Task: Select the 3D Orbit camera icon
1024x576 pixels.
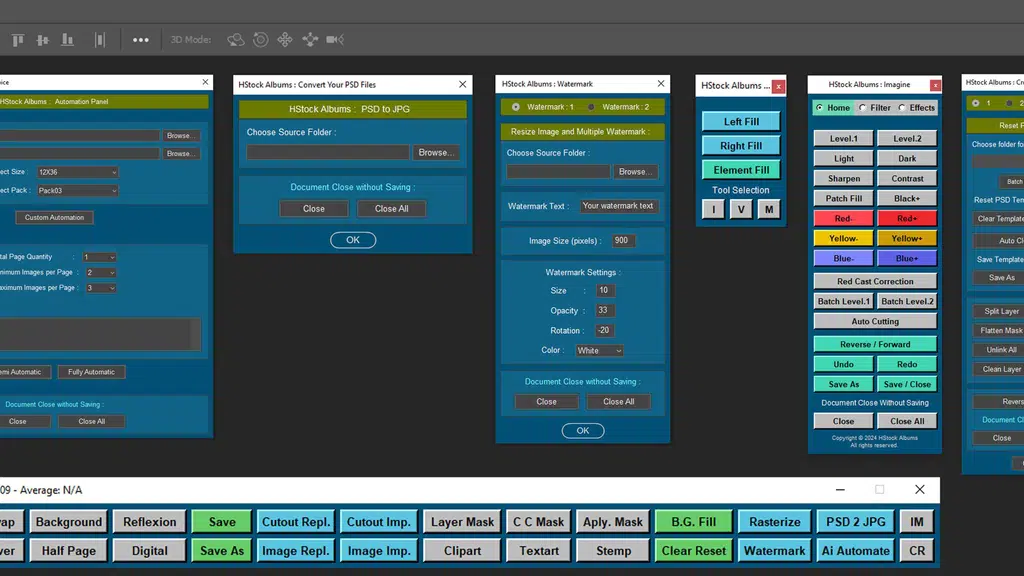Action: (235, 40)
